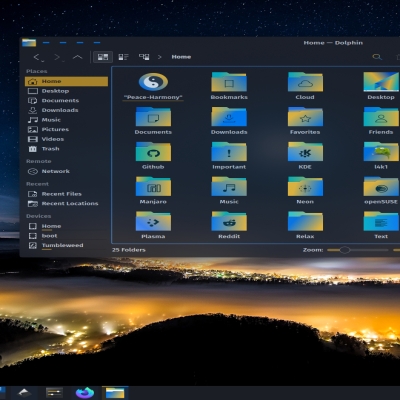The width and height of the screenshot is (400, 400).
Task: Switch to Compact view mode
Action: tap(123, 57)
